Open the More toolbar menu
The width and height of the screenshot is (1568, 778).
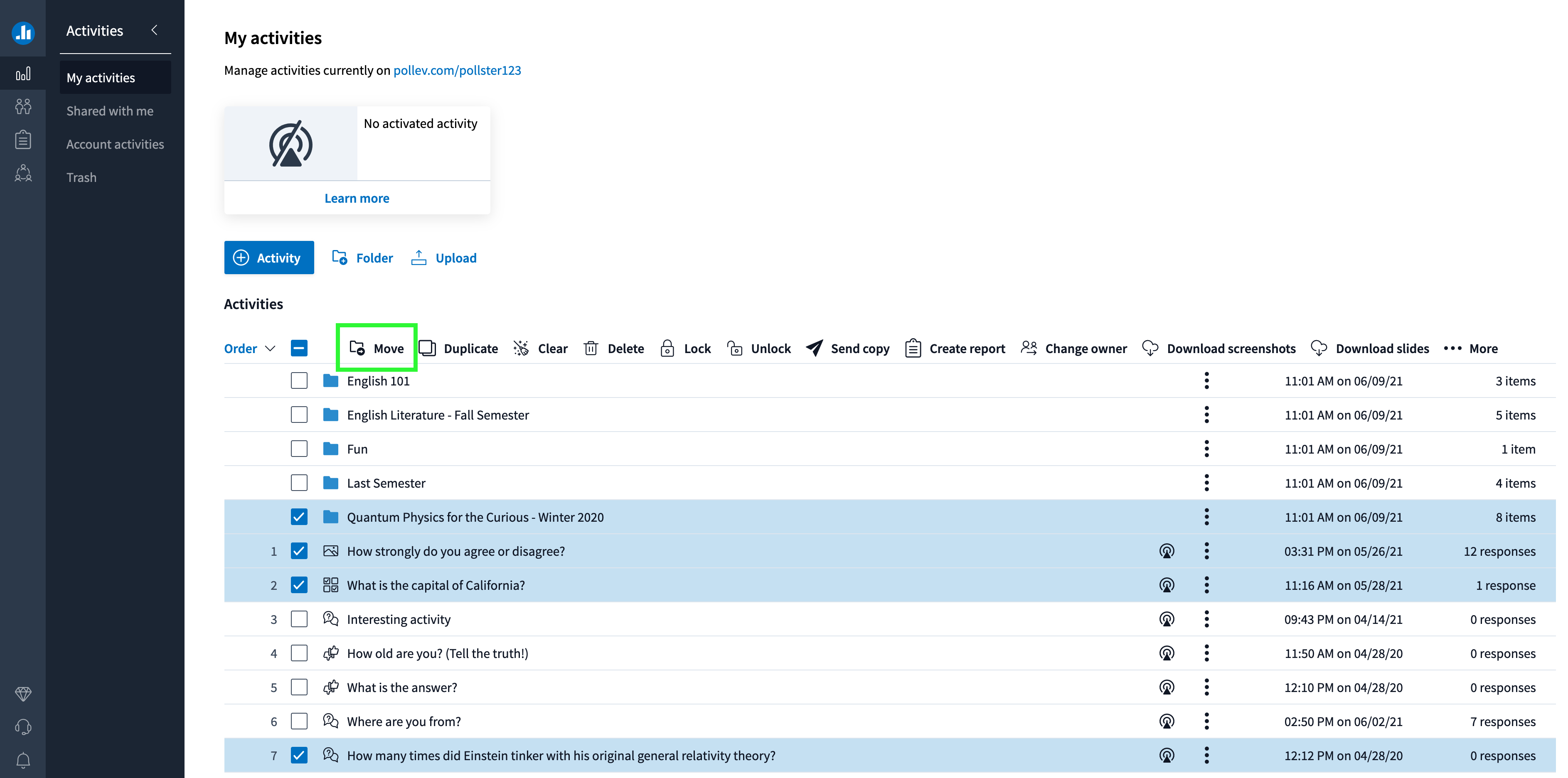[x=1471, y=349]
